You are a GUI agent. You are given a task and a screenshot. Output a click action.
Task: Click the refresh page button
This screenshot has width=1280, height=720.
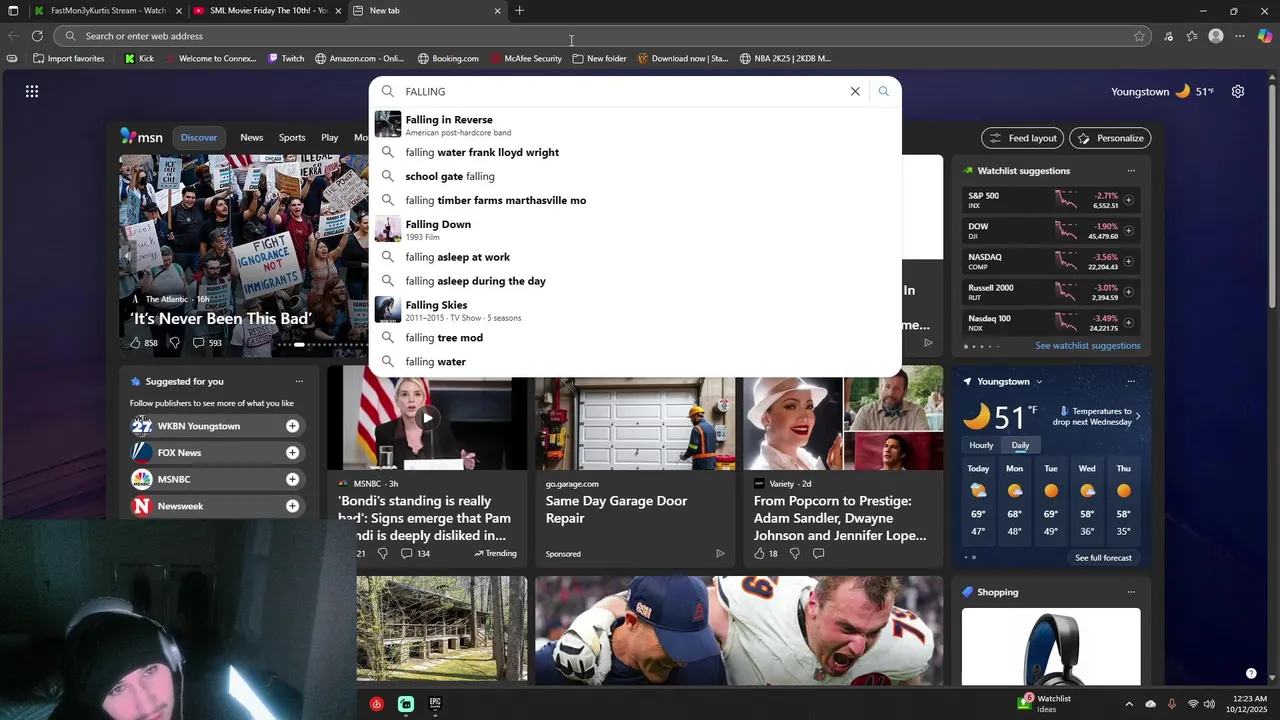(x=37, y=36)
